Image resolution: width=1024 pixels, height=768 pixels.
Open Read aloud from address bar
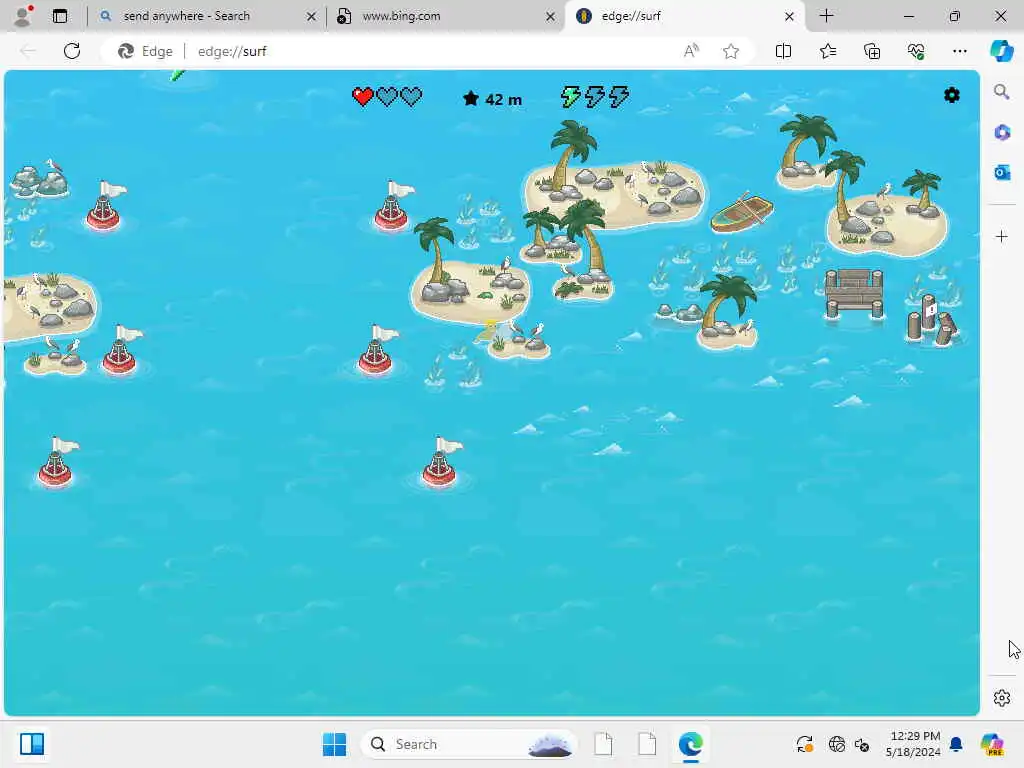point(691,51)
